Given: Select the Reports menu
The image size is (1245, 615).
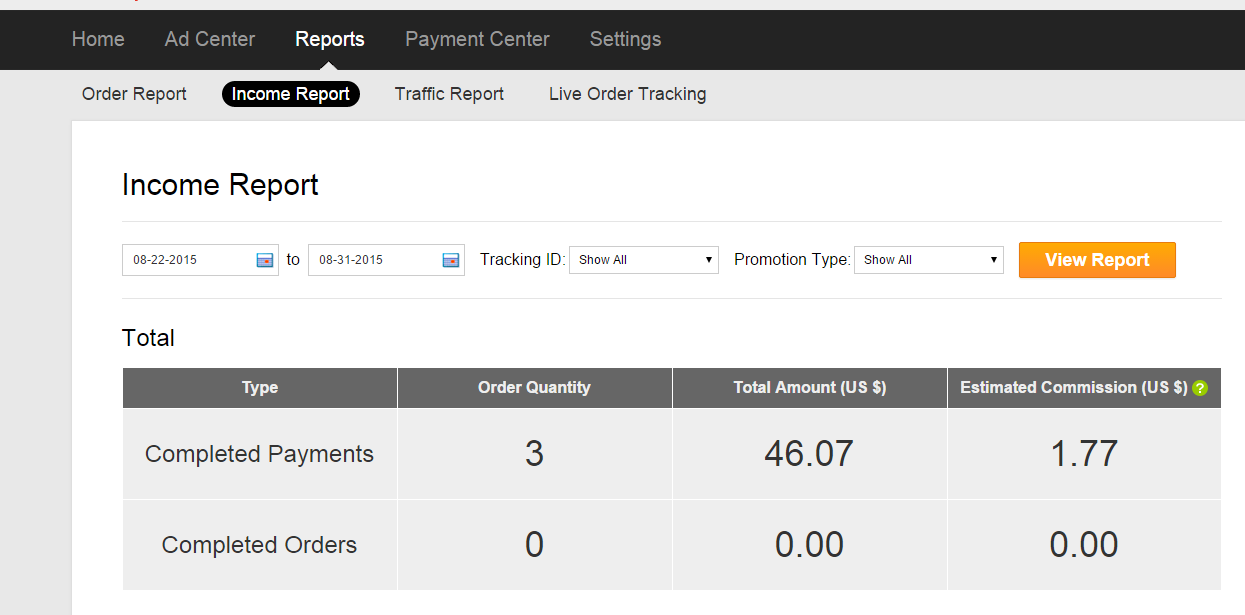Looking at the screenshot, I should point(330,39).
